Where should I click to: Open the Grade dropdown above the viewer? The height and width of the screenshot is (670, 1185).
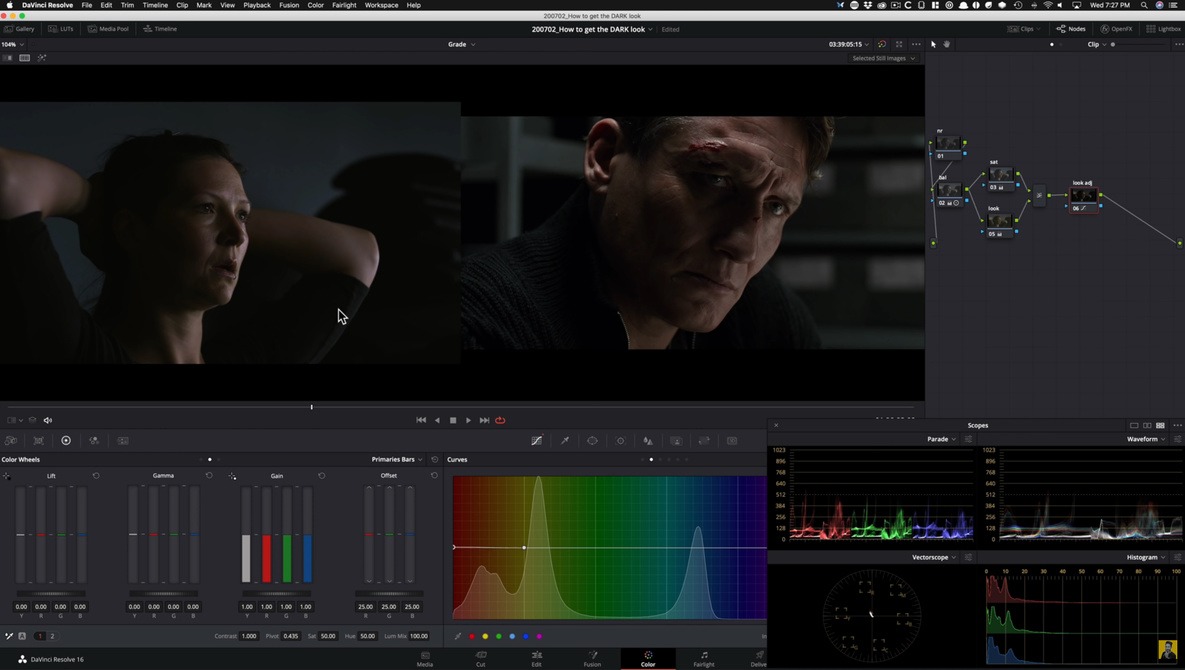click(461, 45)
